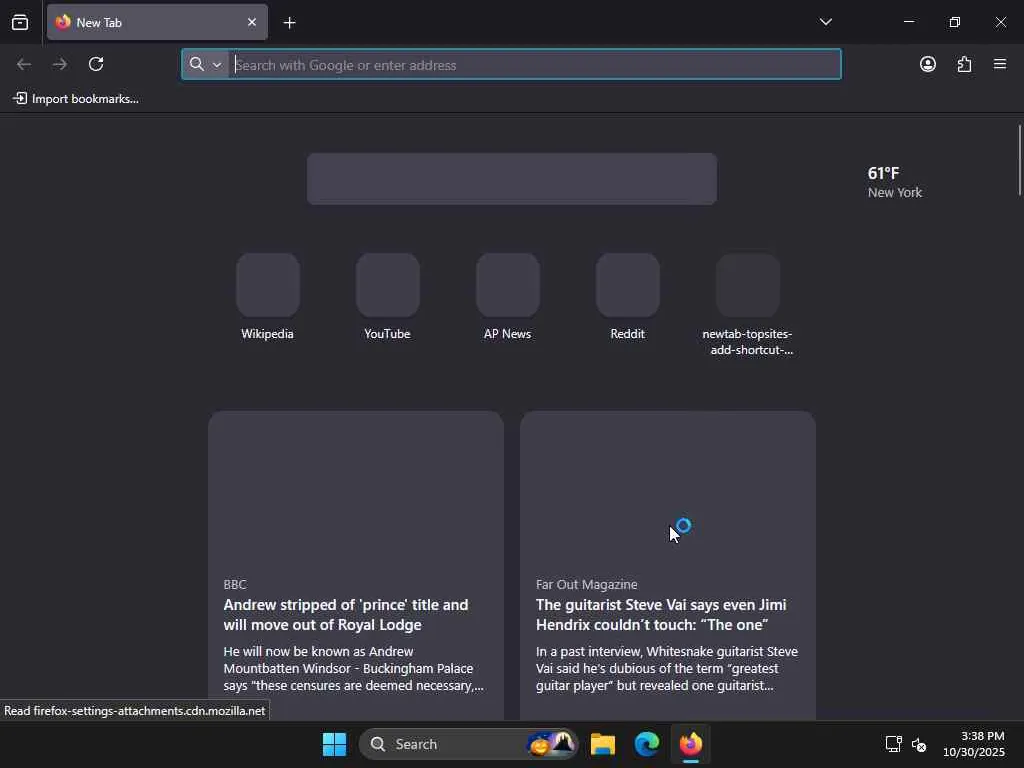
Task: Click the muted volume tray icon
Action: [x=919, y=744]
